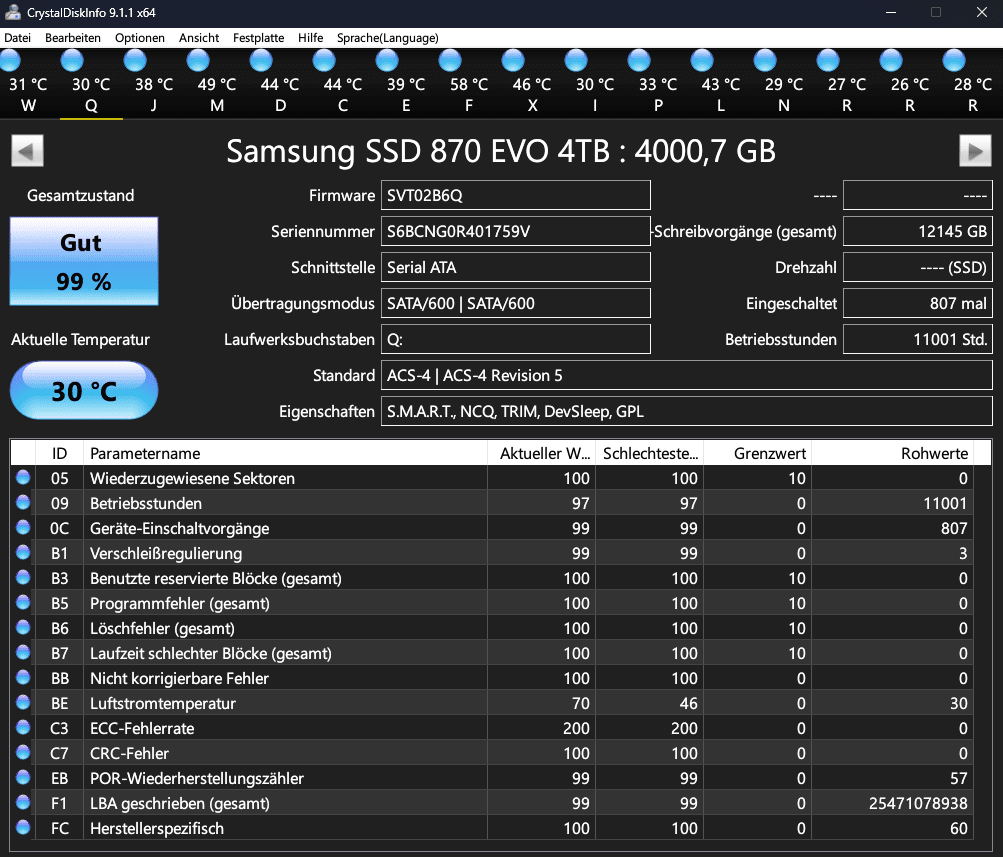This screenshot has width=1003, height=857.
Task: Click the Laufwerksbuchstaben field Q:
Action: coord(516,340)
